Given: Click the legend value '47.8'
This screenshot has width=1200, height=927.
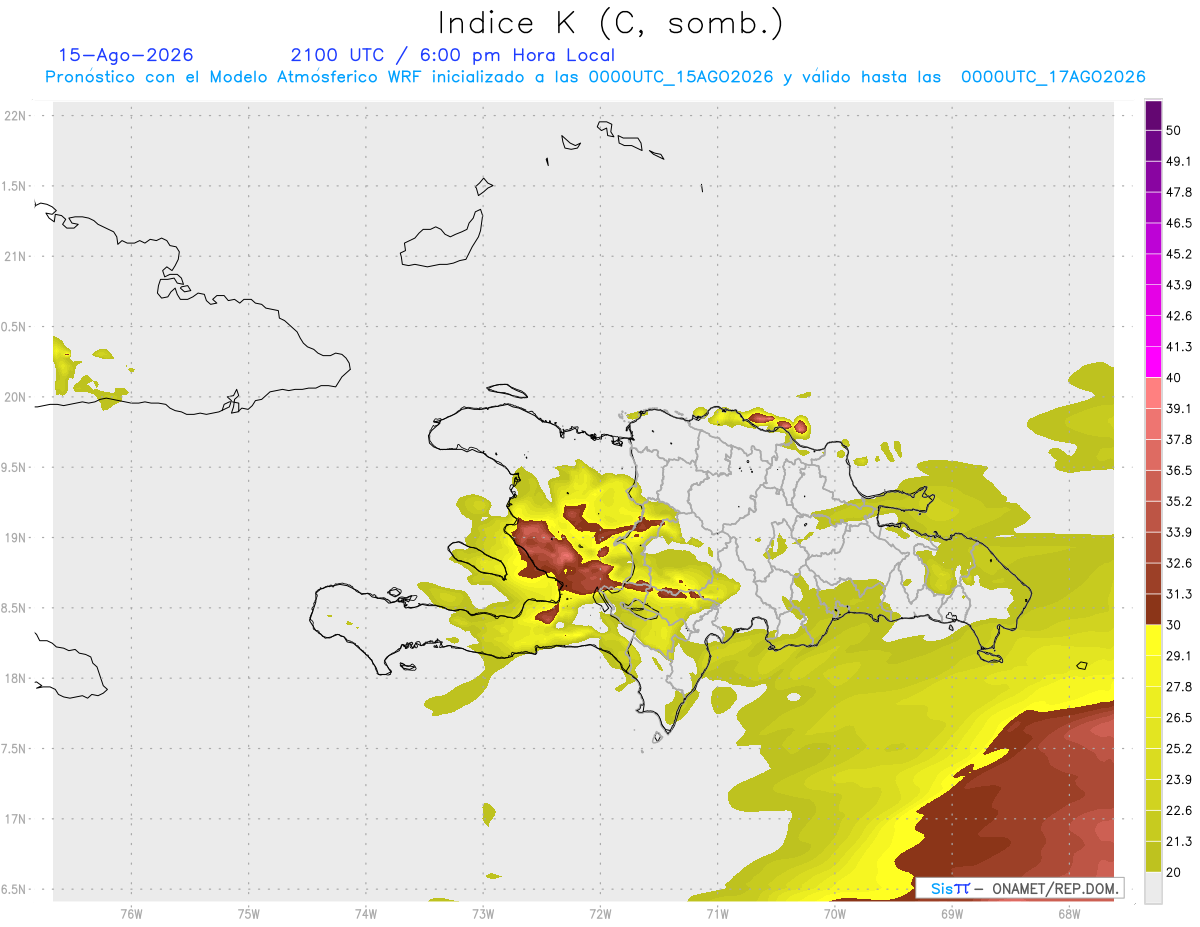Looking at the screenshot, I should point(1179,192).
